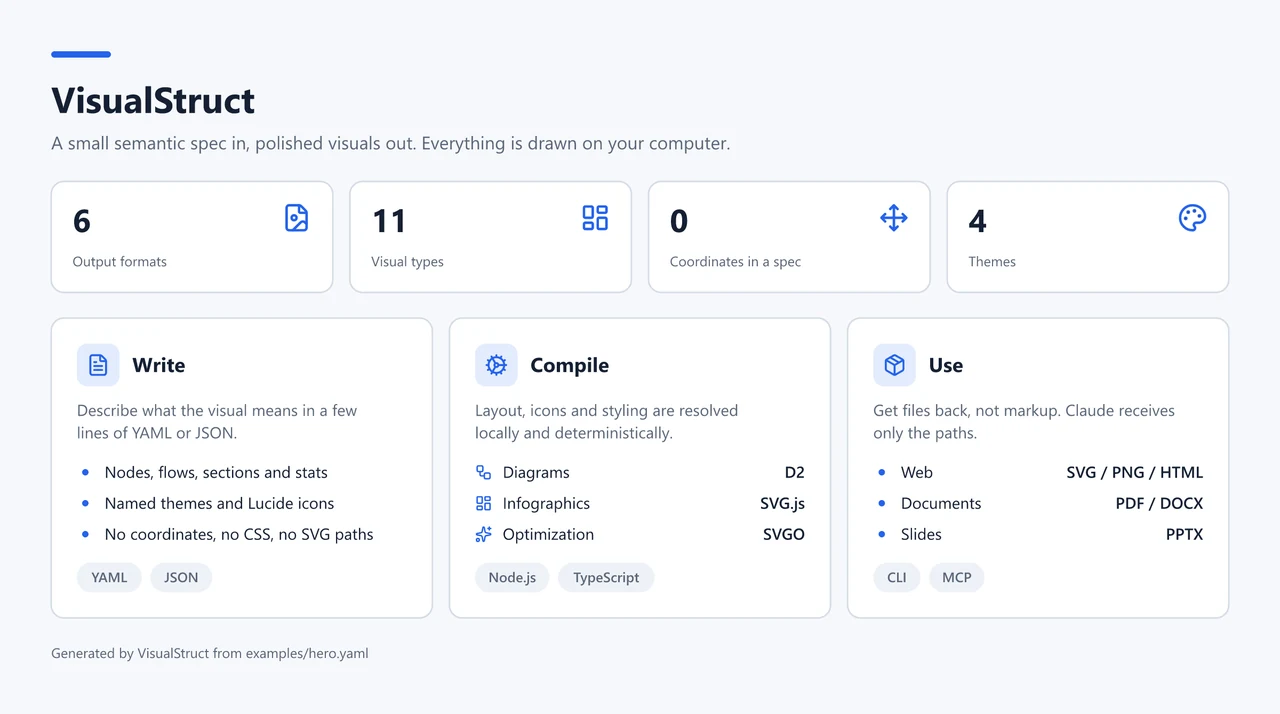Click the '11' visual types number
This screenshot has width=1280, height=714.
[389, 221]
